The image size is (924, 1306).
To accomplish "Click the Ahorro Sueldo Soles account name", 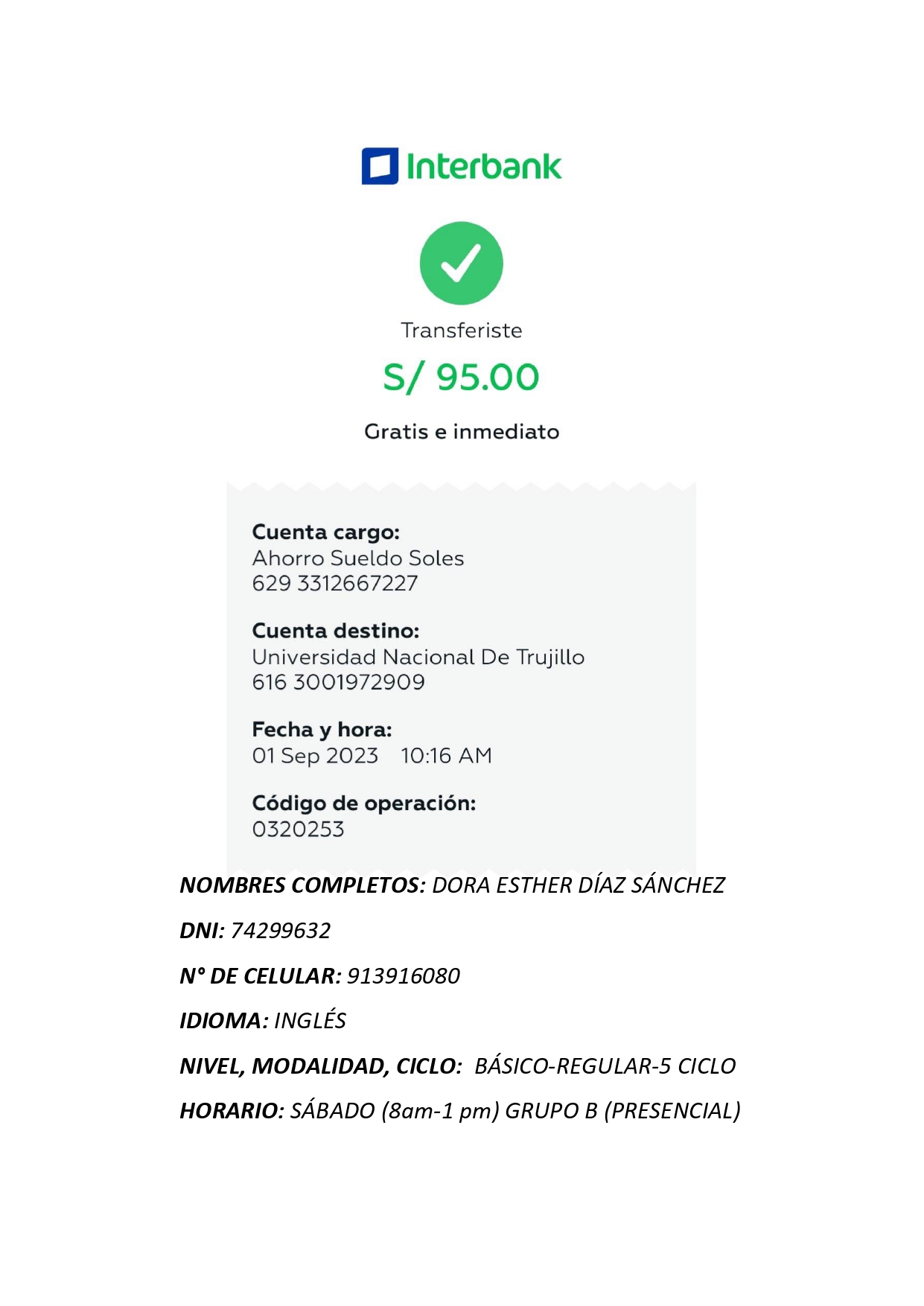I will pyautogui.click(x=358, y=558).
